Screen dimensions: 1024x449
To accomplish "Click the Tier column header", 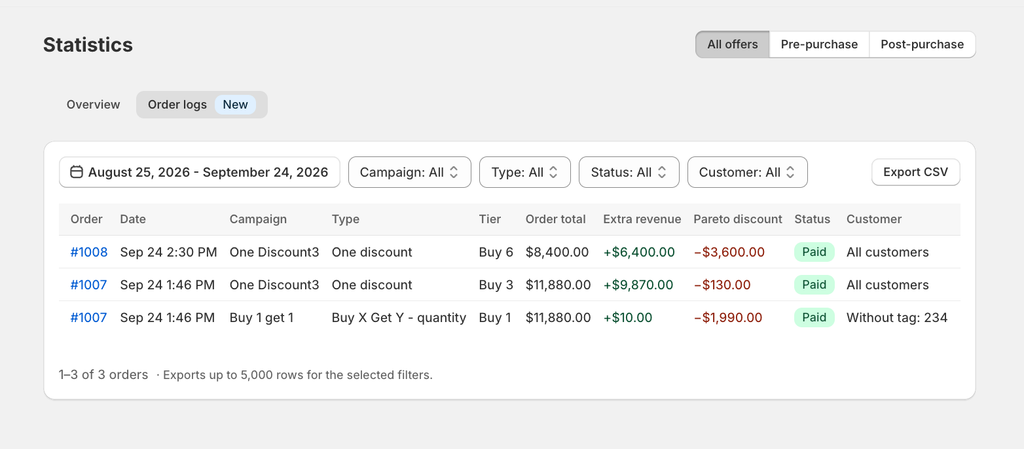I will click(490, 219).
